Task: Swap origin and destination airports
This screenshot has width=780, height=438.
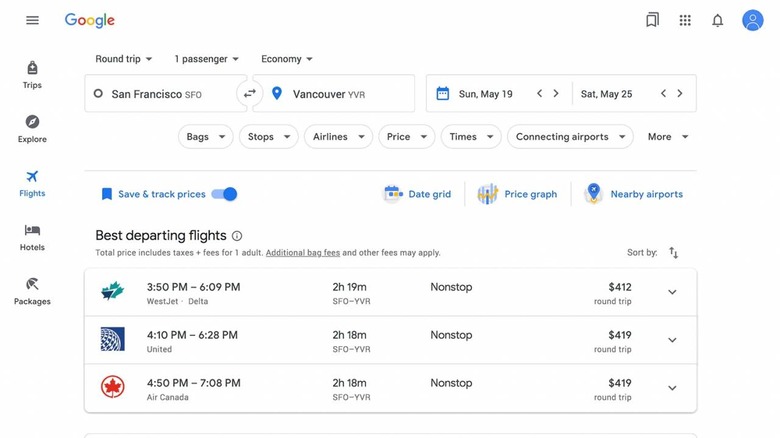Action: tap(250, 94)
